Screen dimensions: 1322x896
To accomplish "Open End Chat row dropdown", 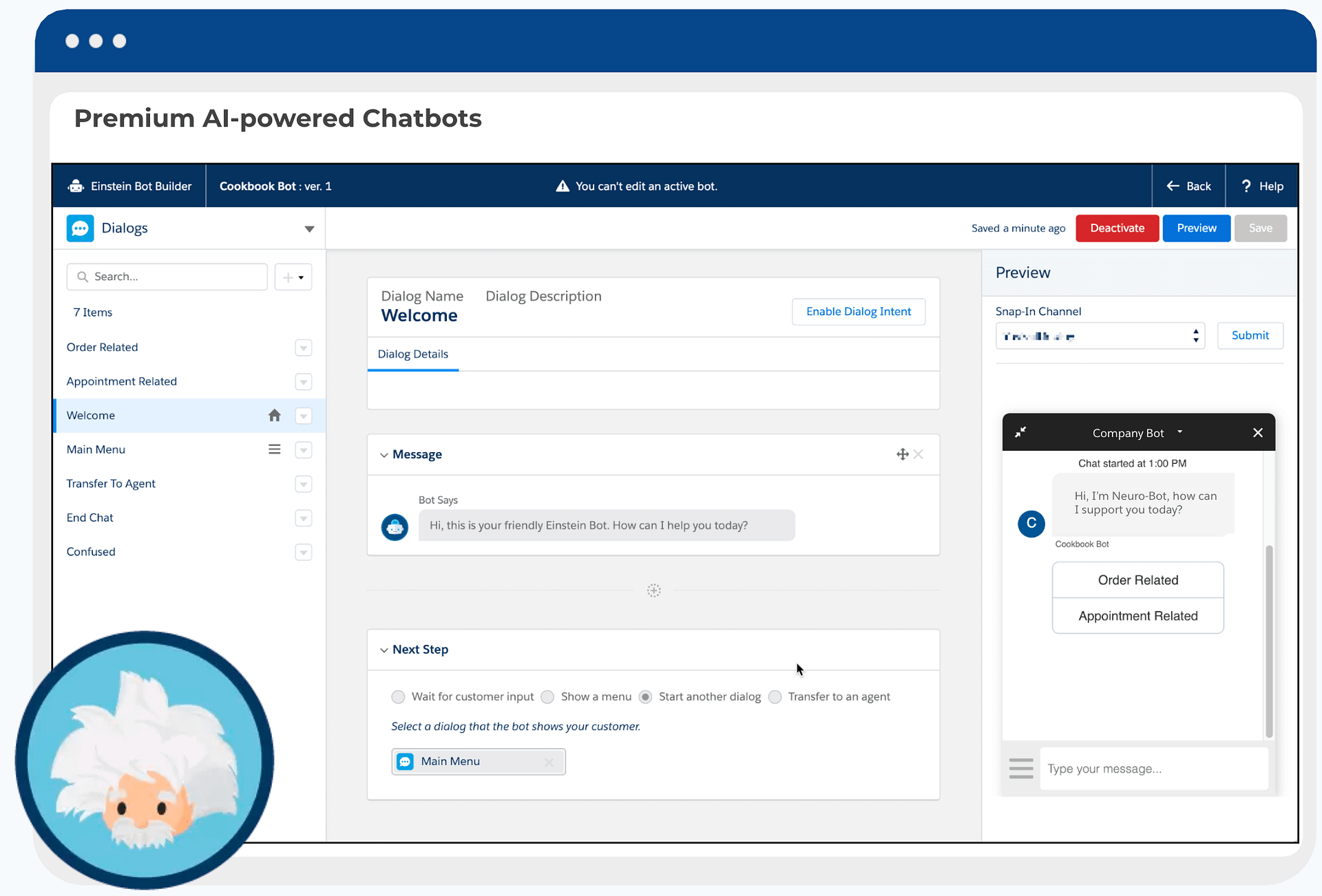I will [x=303, y=518].
